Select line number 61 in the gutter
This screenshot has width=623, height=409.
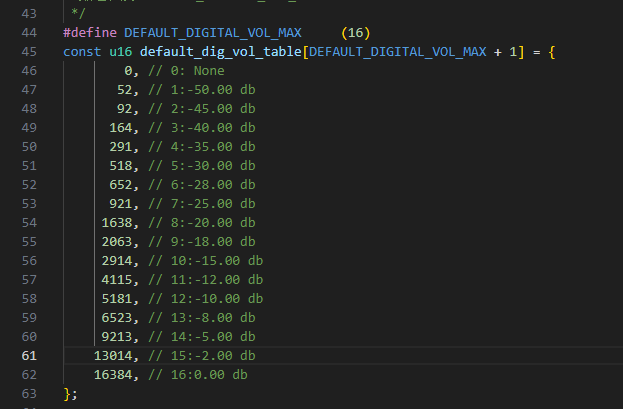(x=29, y=355)
